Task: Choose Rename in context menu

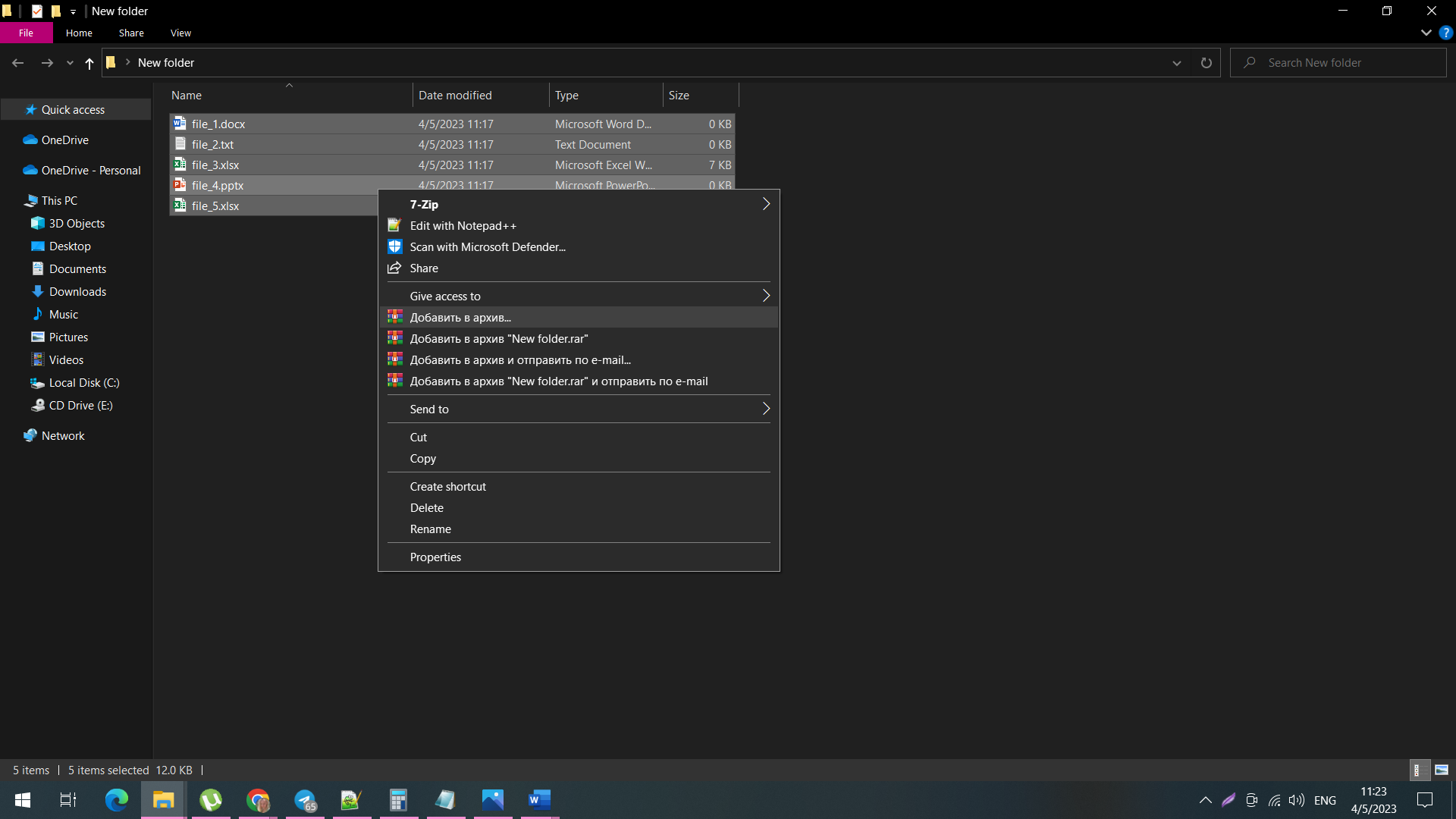Action: tap(579, 529)
